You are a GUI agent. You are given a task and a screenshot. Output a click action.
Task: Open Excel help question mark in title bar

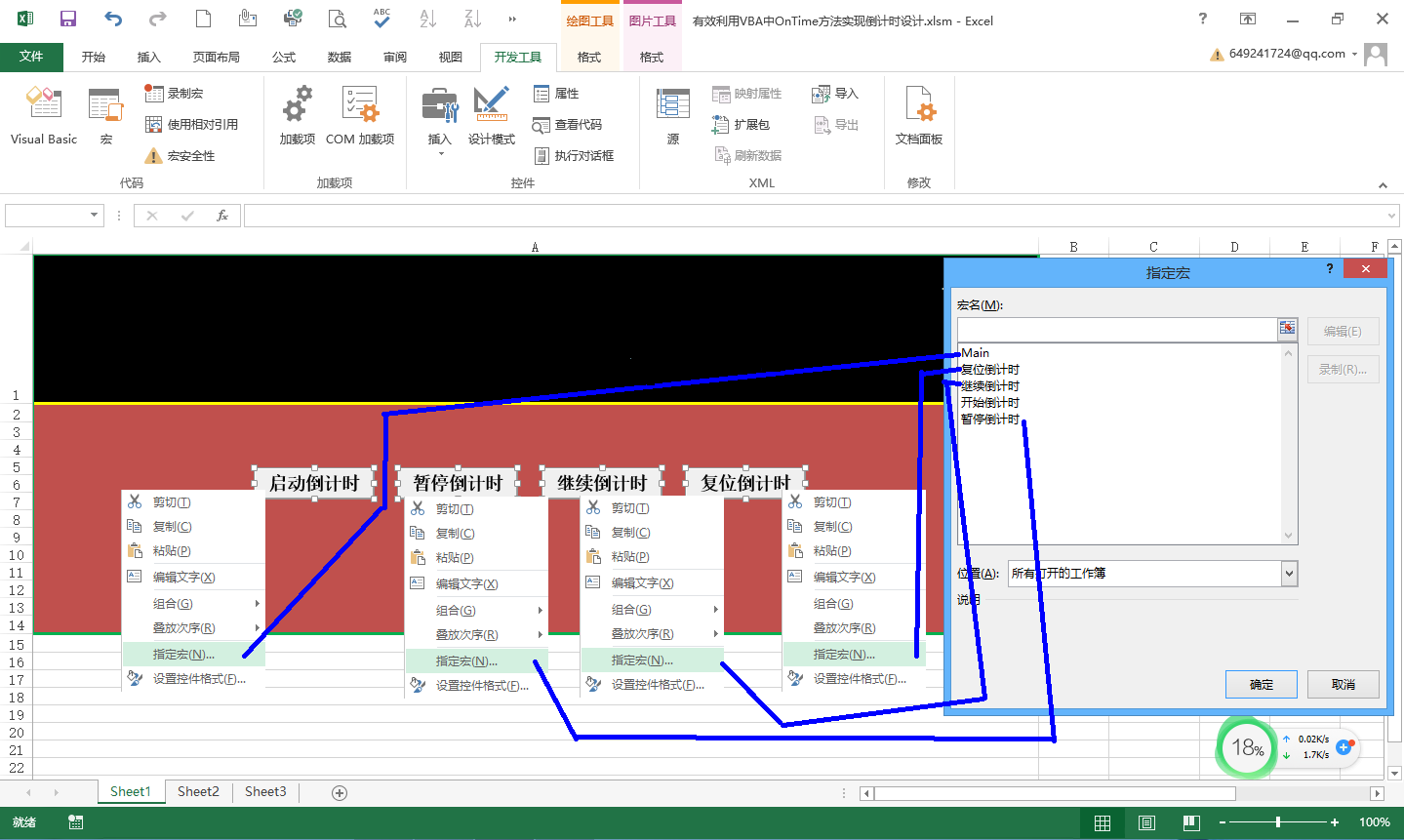pyautogui.click(x=1203, y=19)
